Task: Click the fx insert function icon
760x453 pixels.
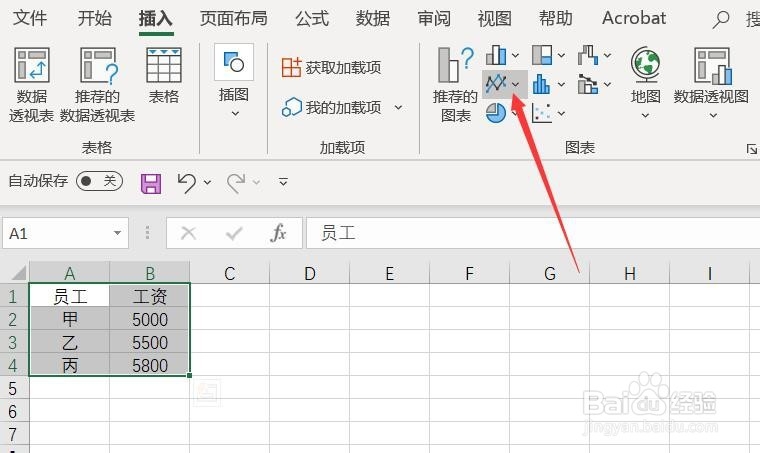Action: (278, 233)
